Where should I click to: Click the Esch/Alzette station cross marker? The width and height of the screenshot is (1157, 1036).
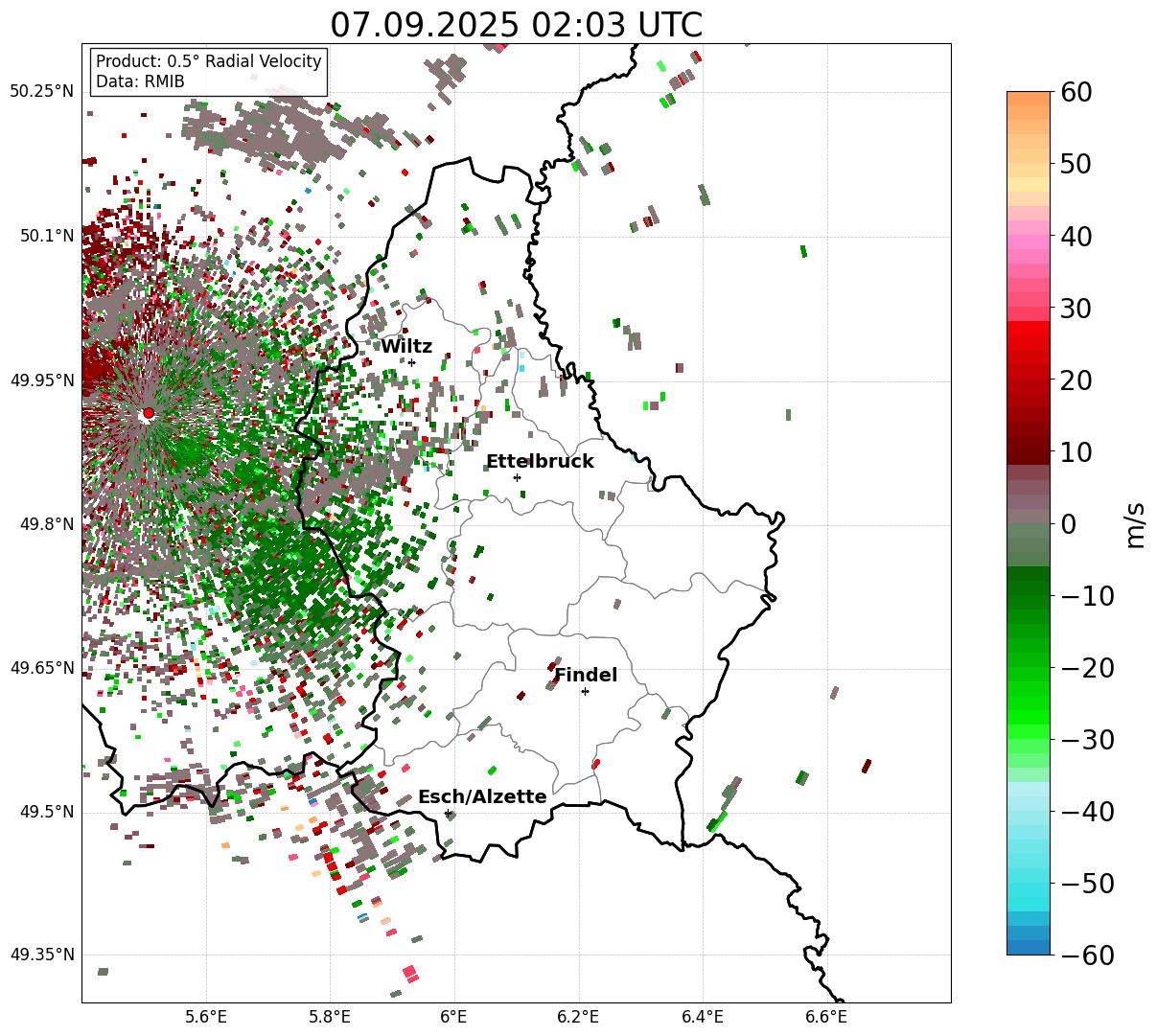tap(448, 813)
